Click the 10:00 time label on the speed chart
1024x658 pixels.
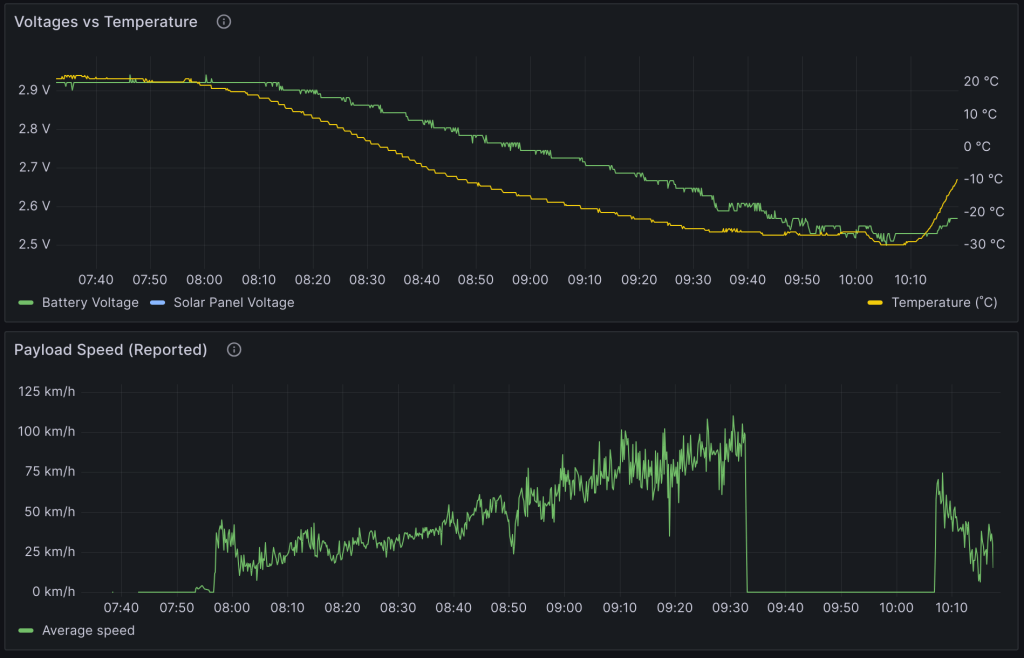(x=895, y=607)
